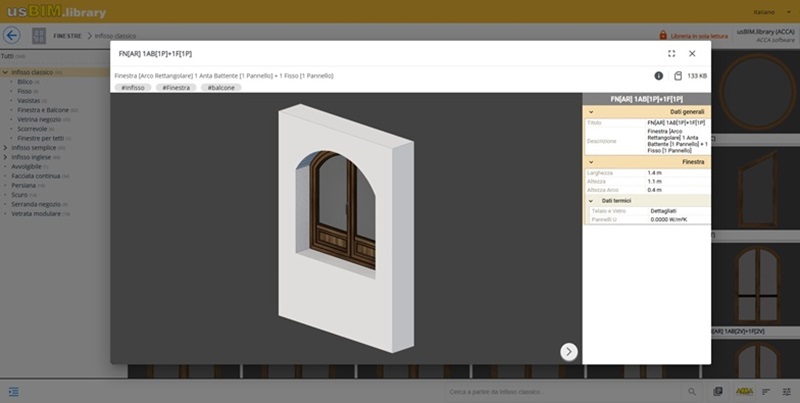Image resolution: width=800 pixels, height=403 pixels.
Task: Open the slanted-top window thumbnail on right
Action: (x=759, y=188)
